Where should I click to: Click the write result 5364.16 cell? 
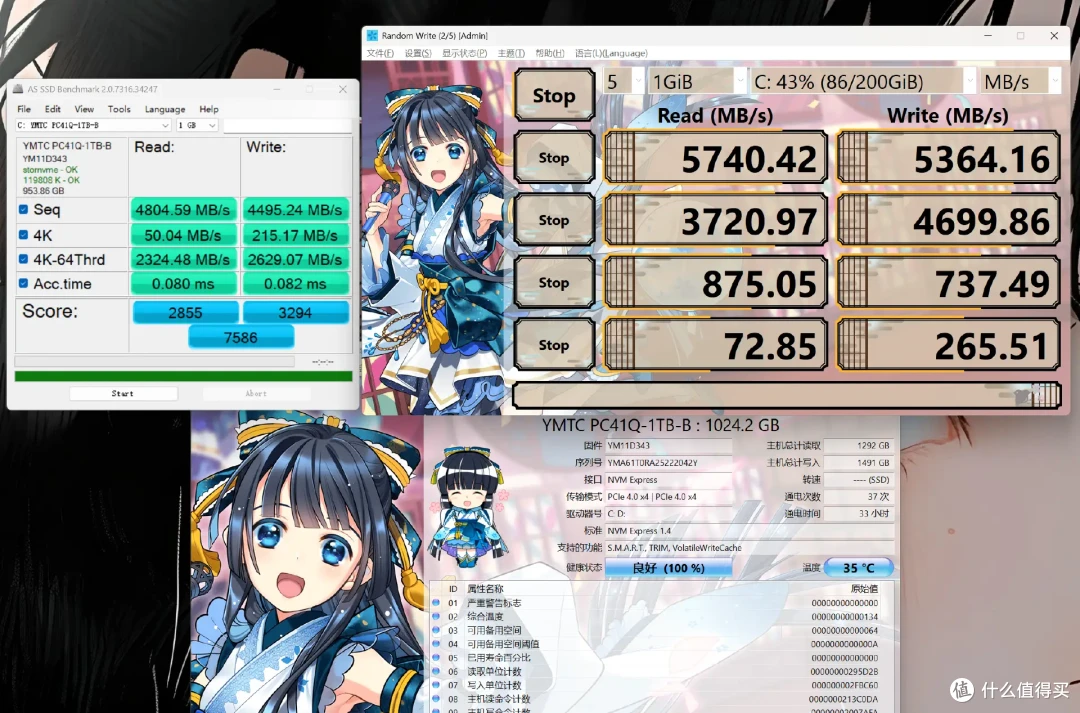pos(948,158)
